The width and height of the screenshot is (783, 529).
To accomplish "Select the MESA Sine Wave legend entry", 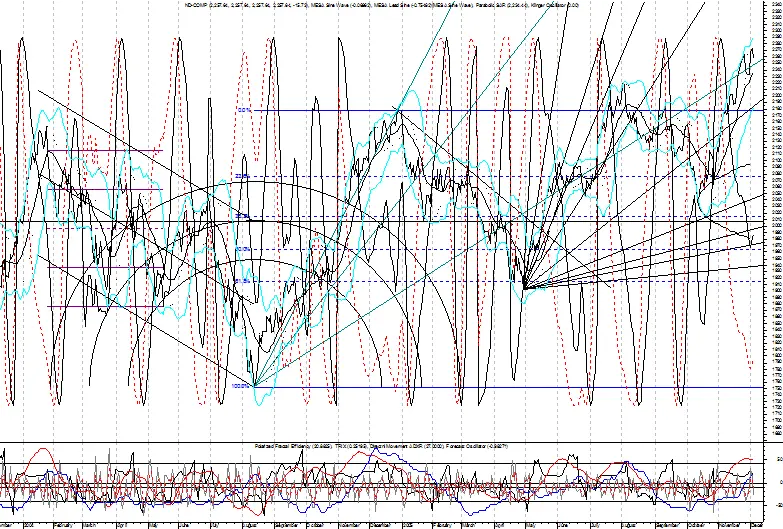I will tap(341, 5).
